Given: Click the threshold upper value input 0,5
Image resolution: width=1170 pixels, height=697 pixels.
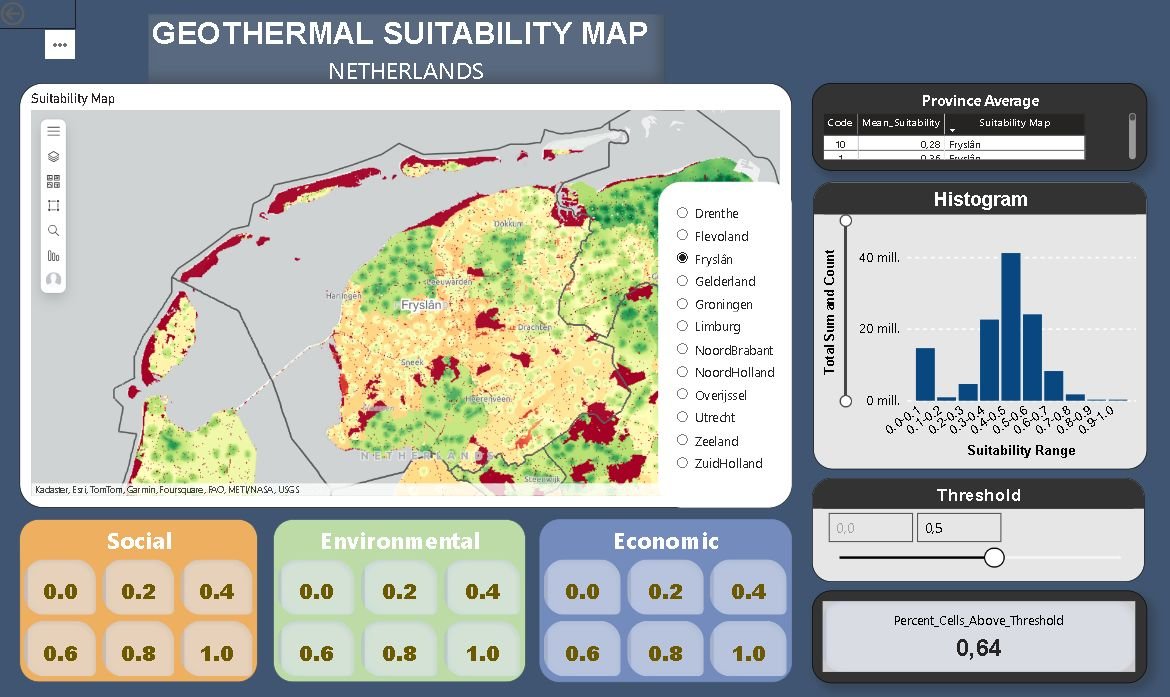Looking at the screenshot, I should (958, 528).
